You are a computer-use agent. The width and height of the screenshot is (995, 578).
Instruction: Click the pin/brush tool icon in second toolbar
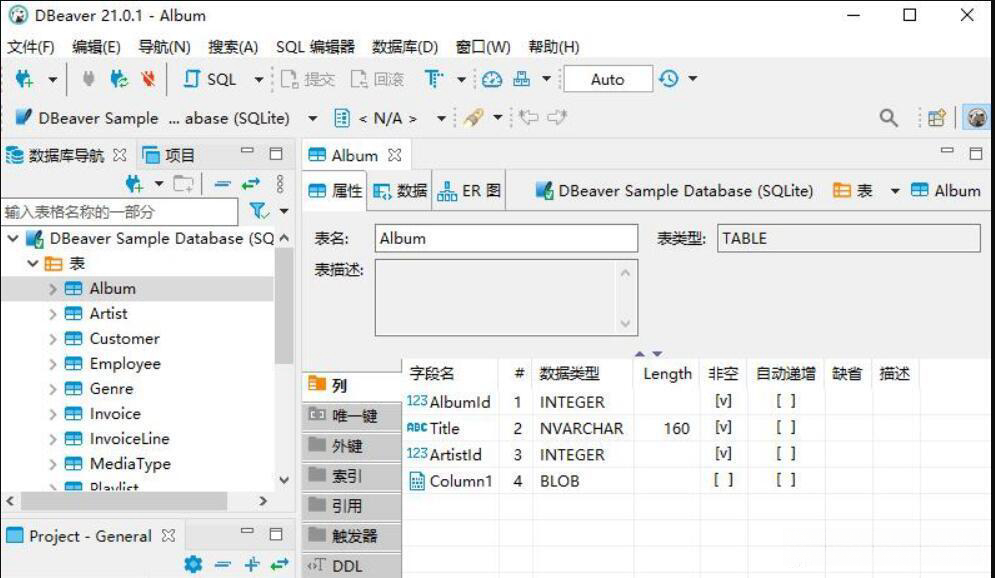click(473, 117)
